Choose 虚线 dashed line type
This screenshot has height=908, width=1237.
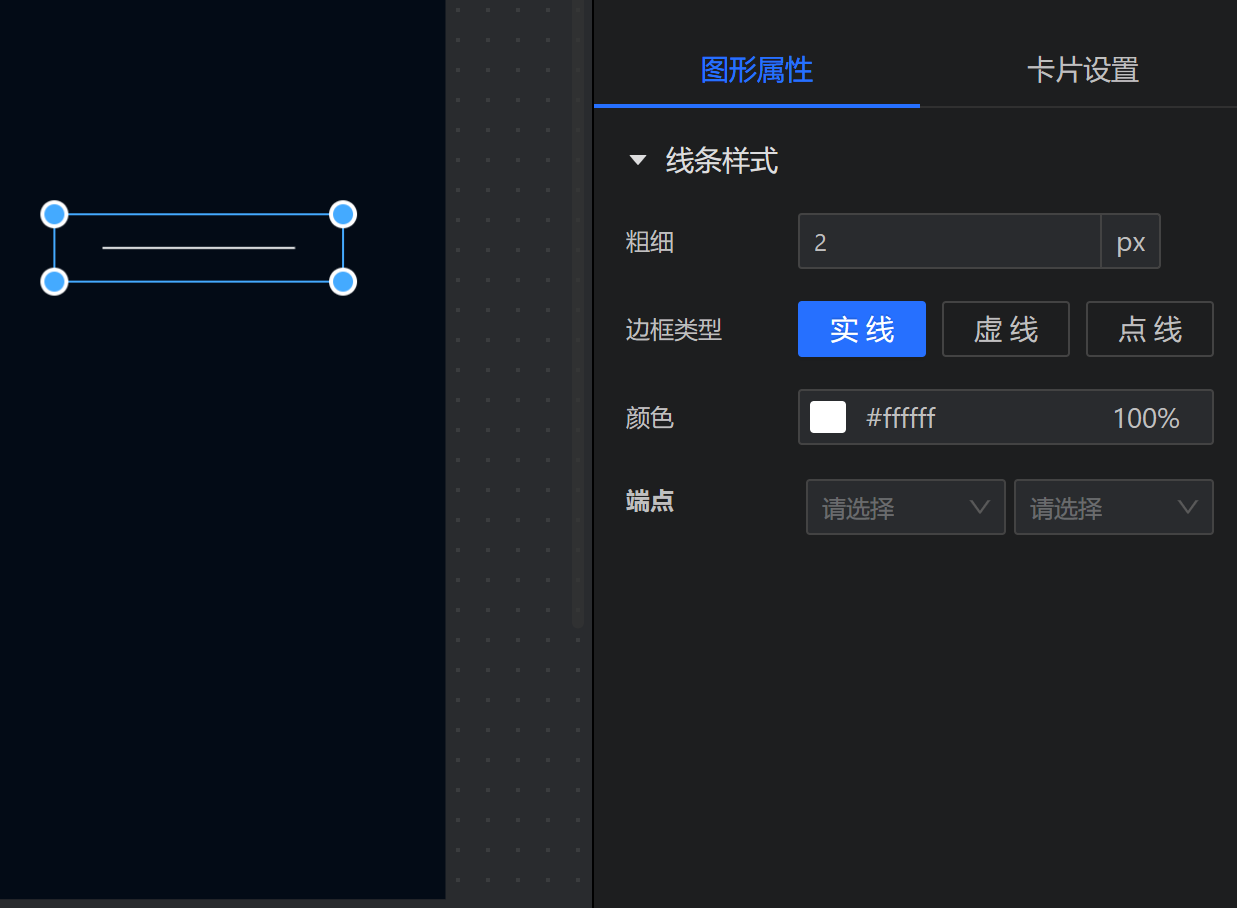point(1005,329)
